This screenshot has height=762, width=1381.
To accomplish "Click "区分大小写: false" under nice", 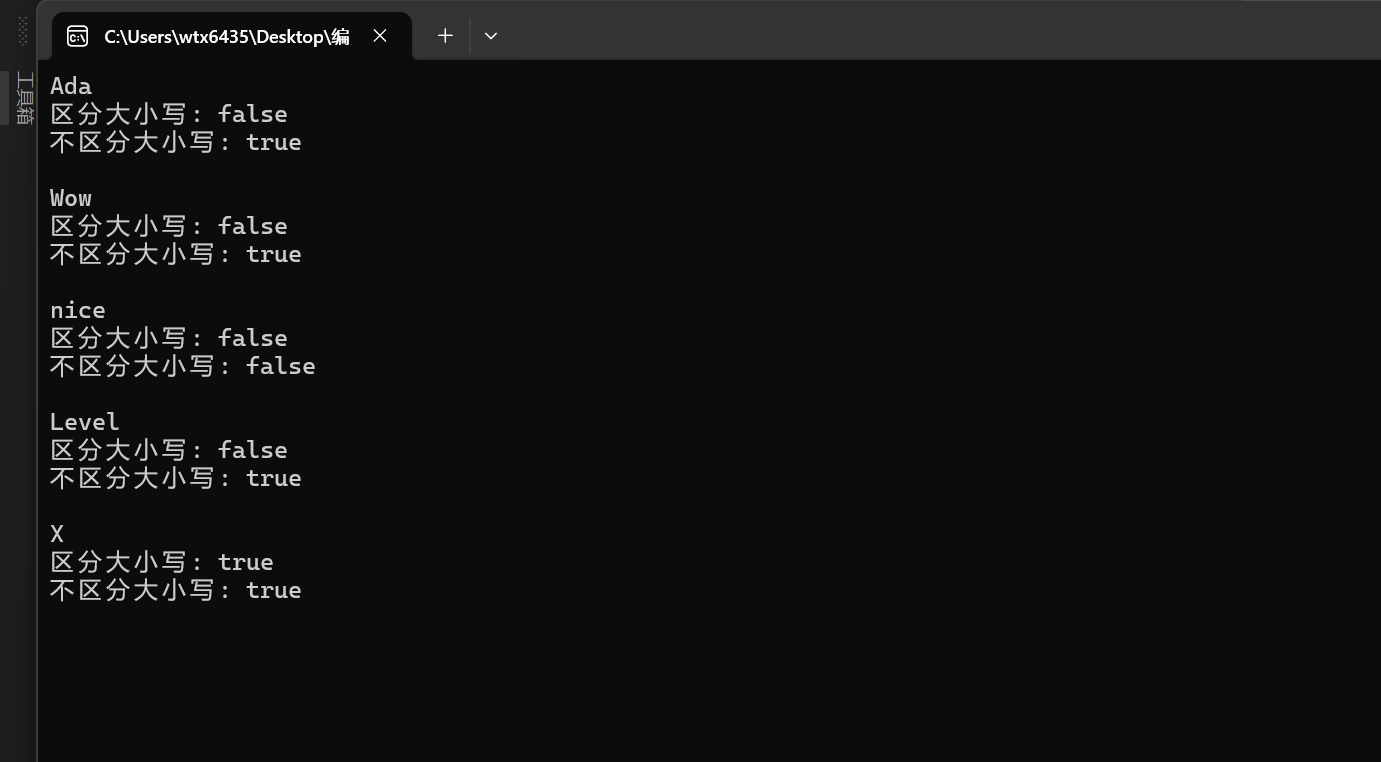I will [169, 338].
